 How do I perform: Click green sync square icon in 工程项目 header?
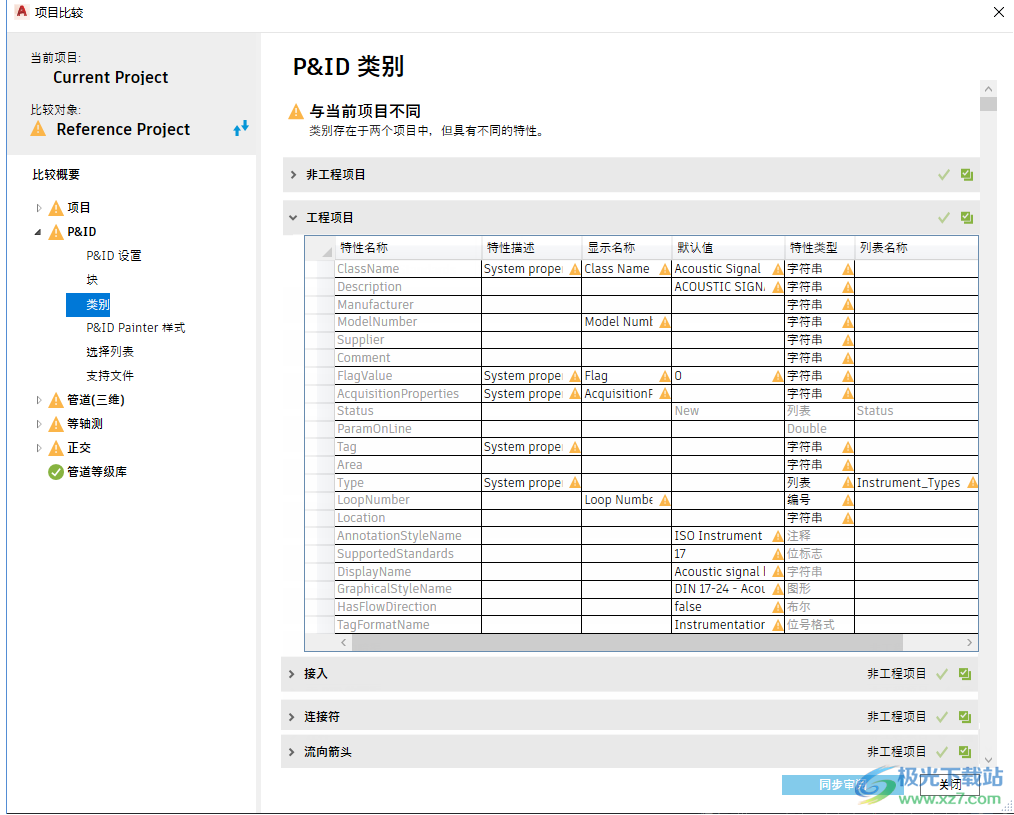click(x=967, y=218)
